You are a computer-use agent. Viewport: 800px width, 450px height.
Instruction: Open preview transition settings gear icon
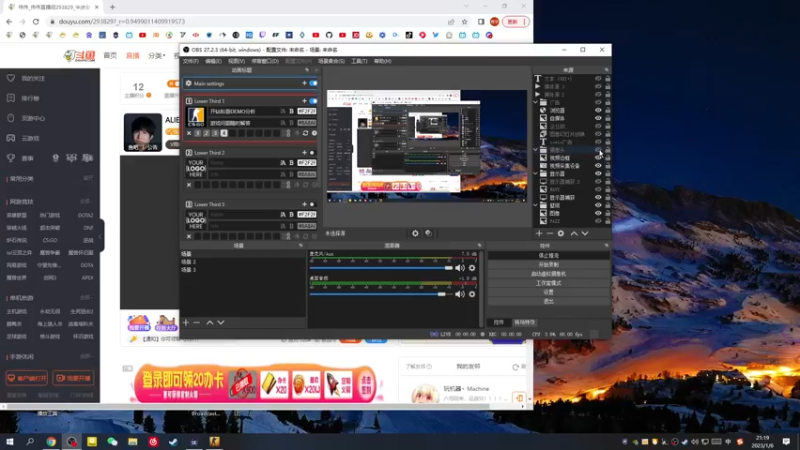416,233
